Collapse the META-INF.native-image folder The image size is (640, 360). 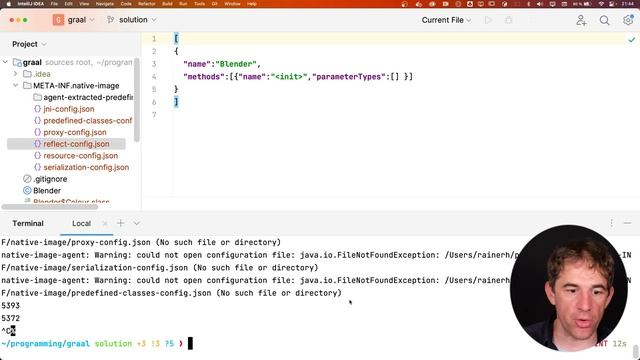(16, 85)
